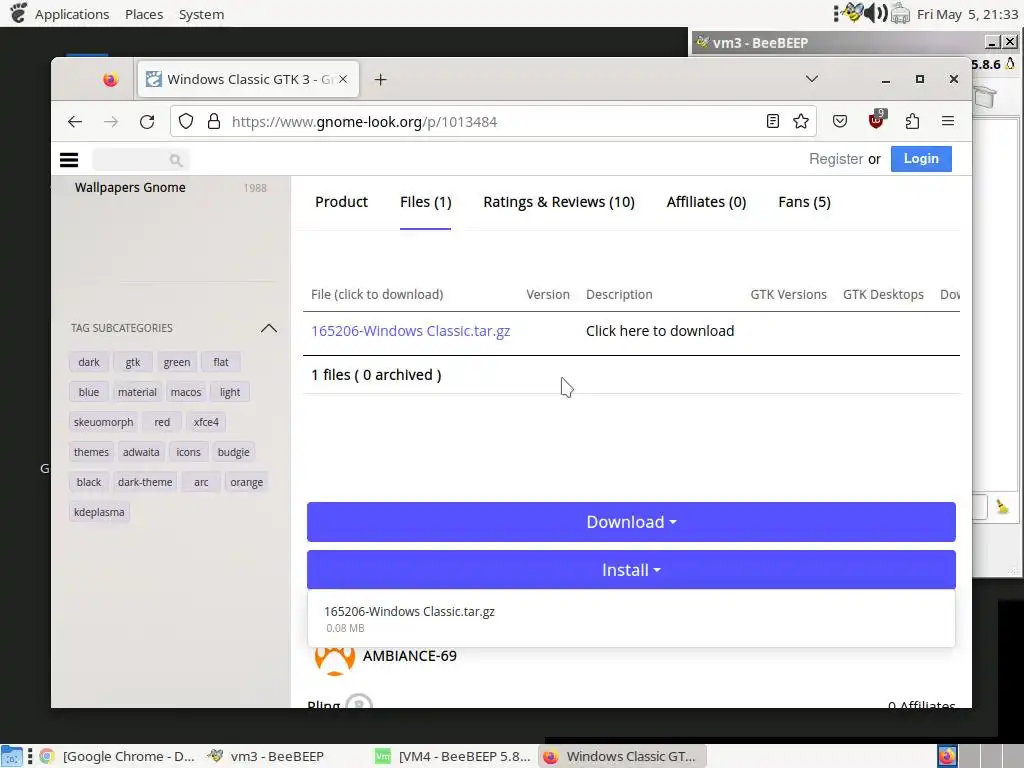Screen dimensions: 1024x768
Task: Open Wallpapers Gnome category
Action: [x=130, y=187]
